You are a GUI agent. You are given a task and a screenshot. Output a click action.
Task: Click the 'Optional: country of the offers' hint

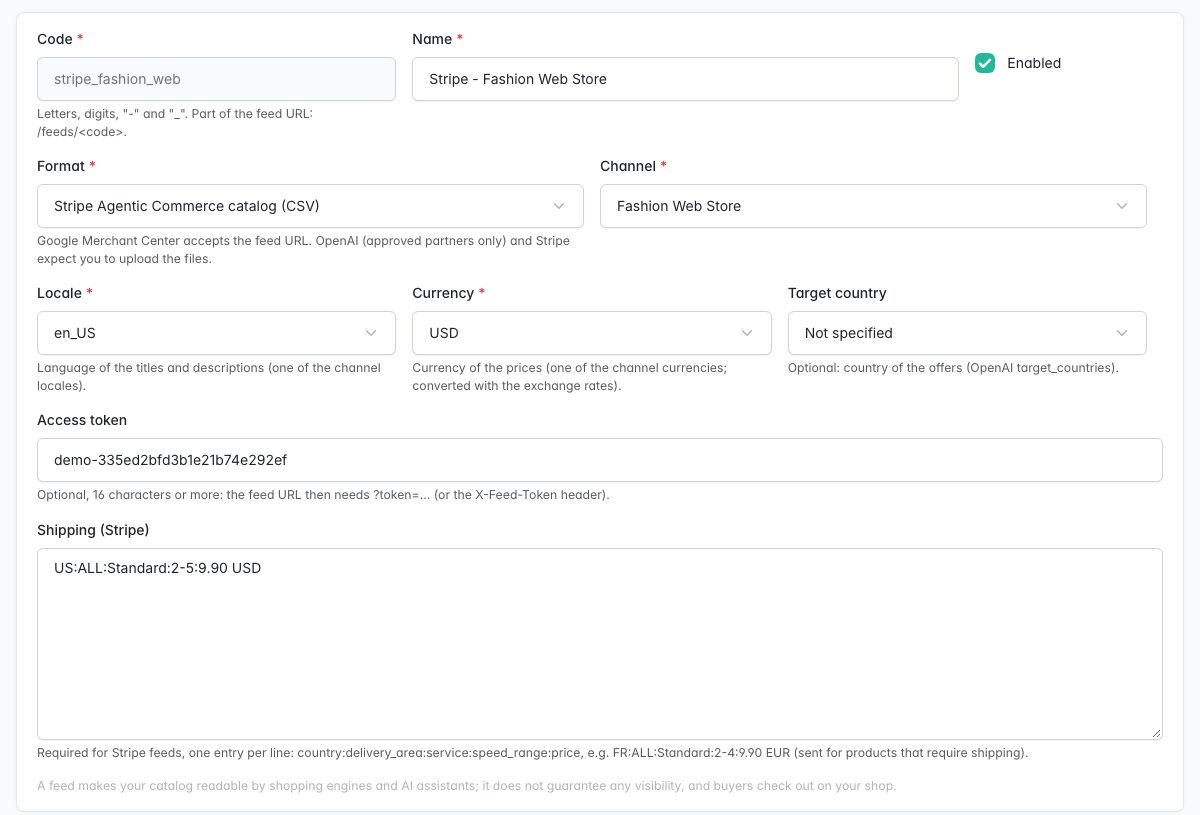click(x=953, y=368)
